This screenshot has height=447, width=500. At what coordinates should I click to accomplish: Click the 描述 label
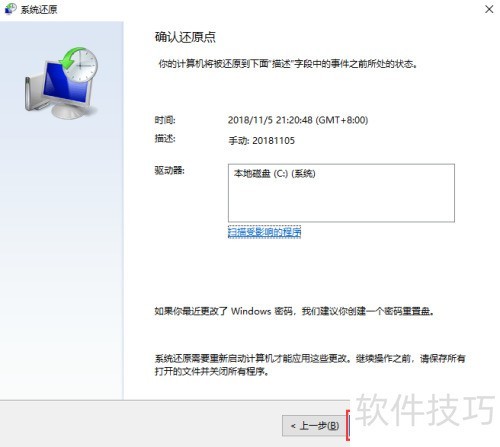(165, 138)
